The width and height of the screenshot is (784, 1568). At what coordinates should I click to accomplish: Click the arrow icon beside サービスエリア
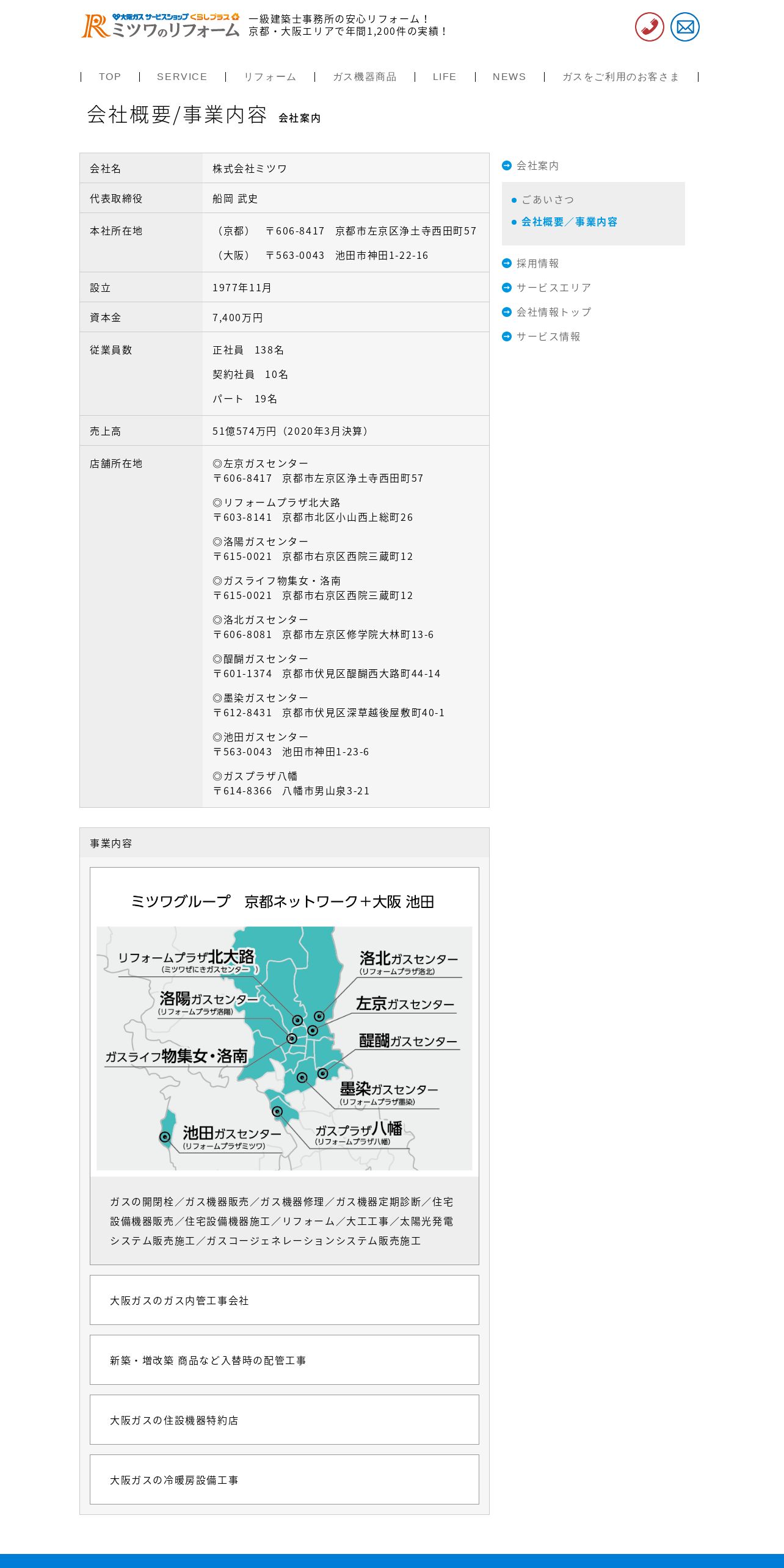click(507, 288)
